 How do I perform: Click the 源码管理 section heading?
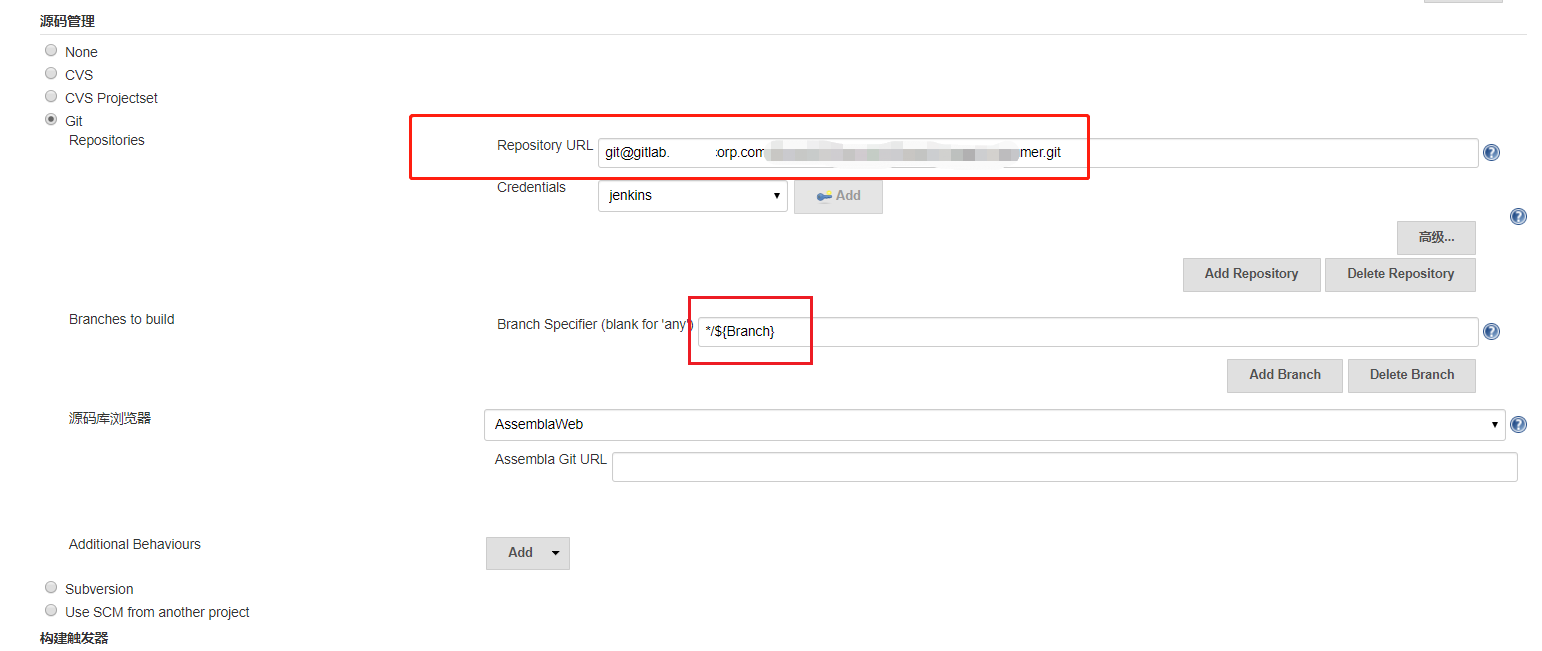pos(67,21)
